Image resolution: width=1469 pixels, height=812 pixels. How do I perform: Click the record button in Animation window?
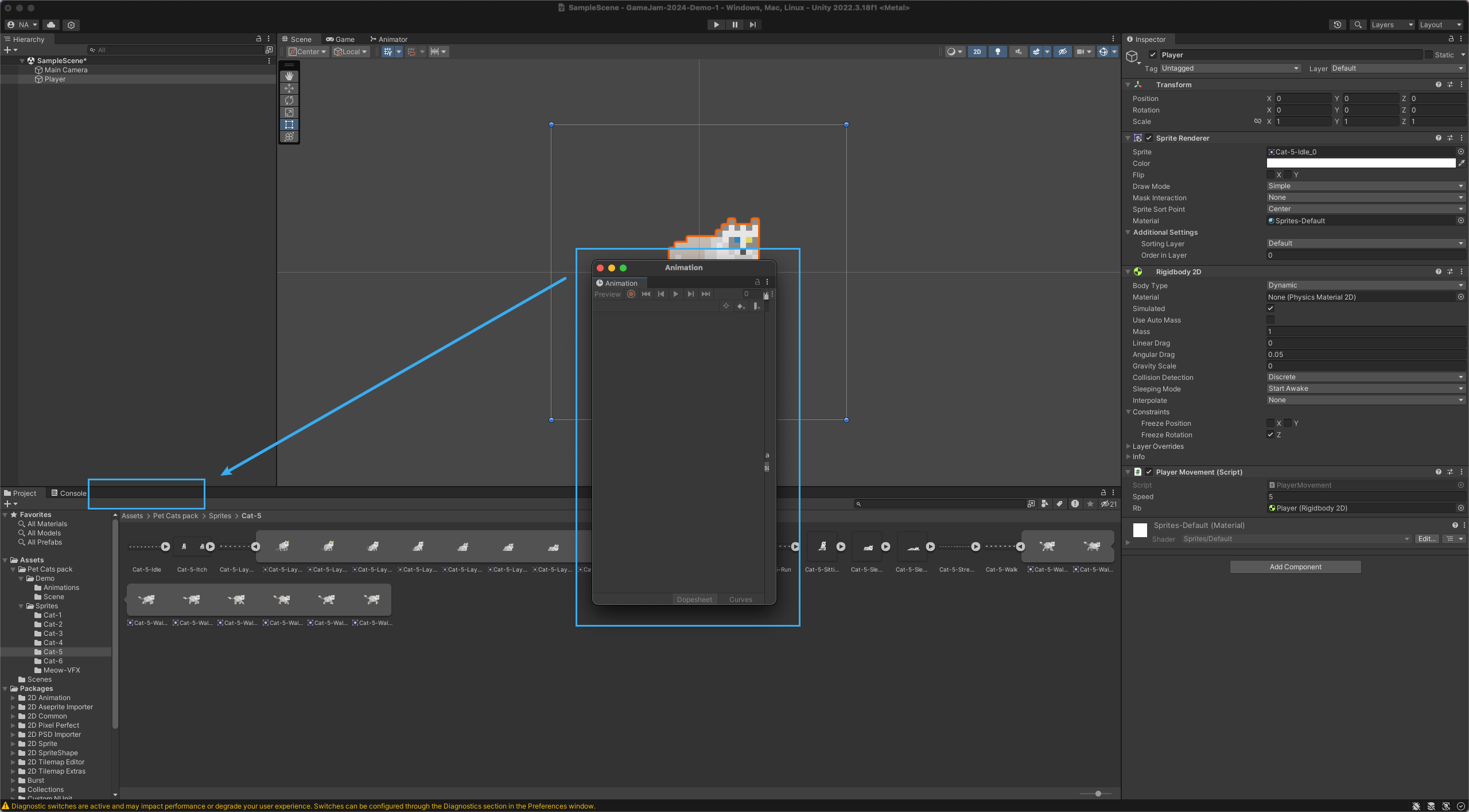(631, 294)
